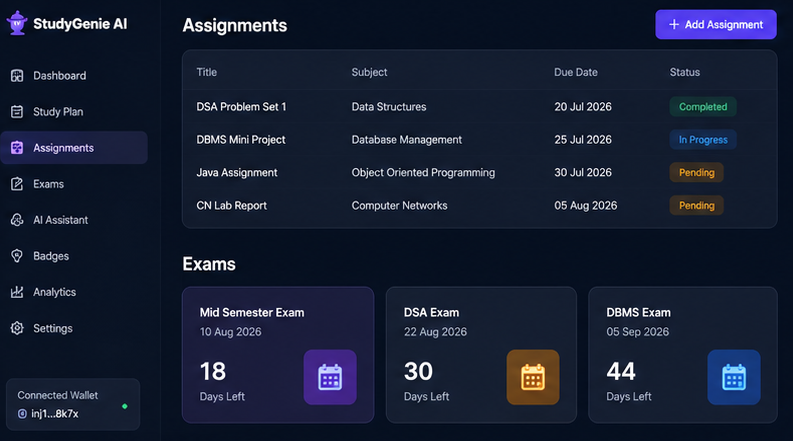Image resolution: width=793 pixels, height=441 pixels.
Task: Click the green wallet connection status dot
Action: pos(124,406)
